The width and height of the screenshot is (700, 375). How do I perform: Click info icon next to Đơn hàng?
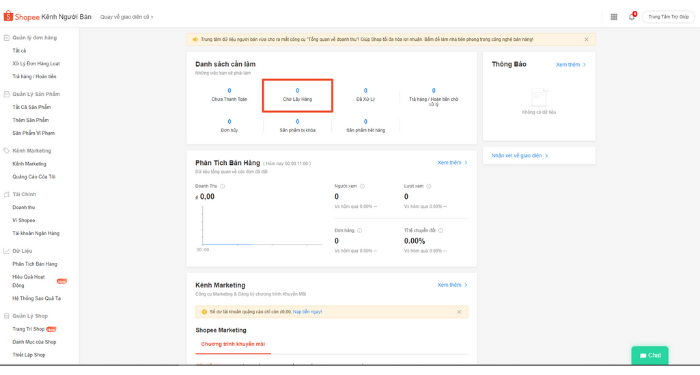(359, 231)
